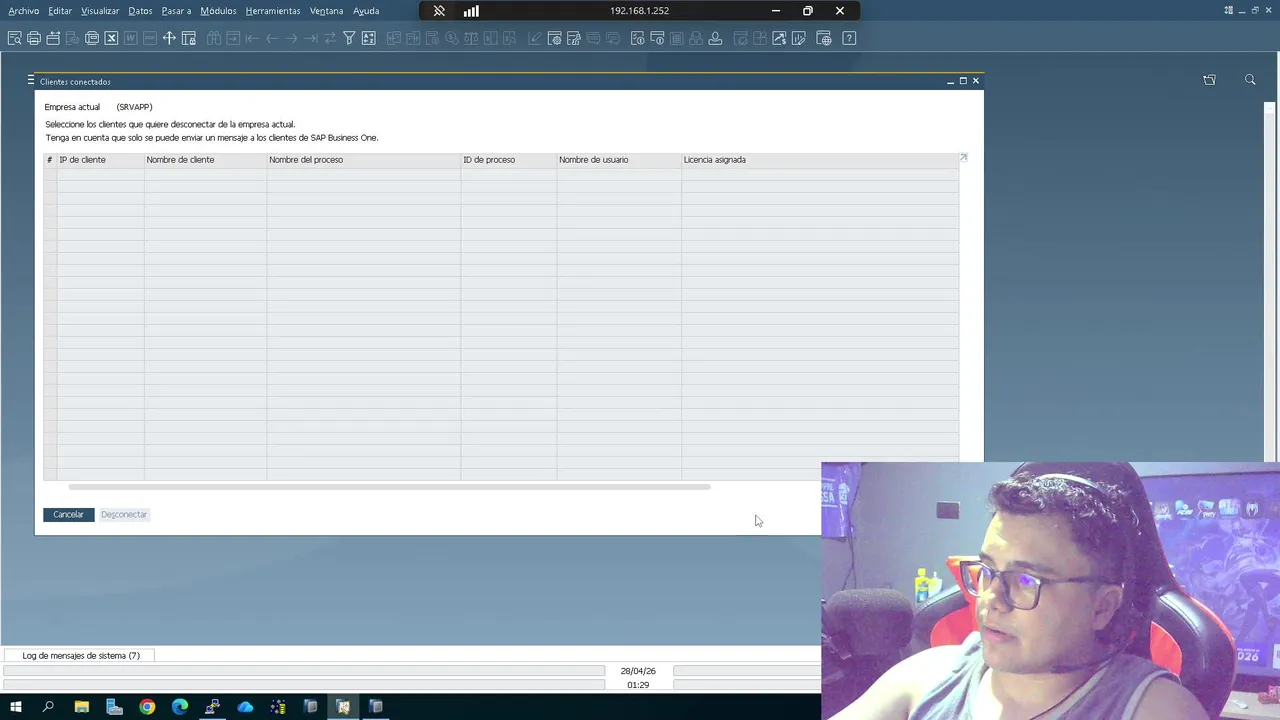
Task: Click the chart-with-pencil toolbar icon
Action: point(798,38)
